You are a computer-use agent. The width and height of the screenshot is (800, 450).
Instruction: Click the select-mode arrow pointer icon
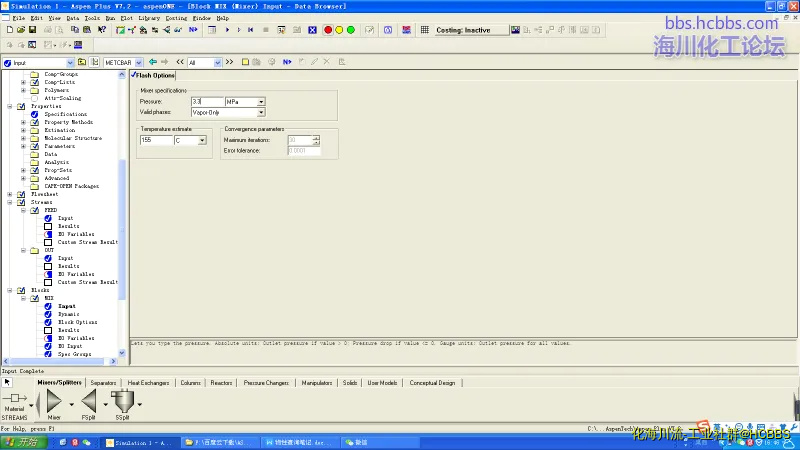[x=7, y=382]
